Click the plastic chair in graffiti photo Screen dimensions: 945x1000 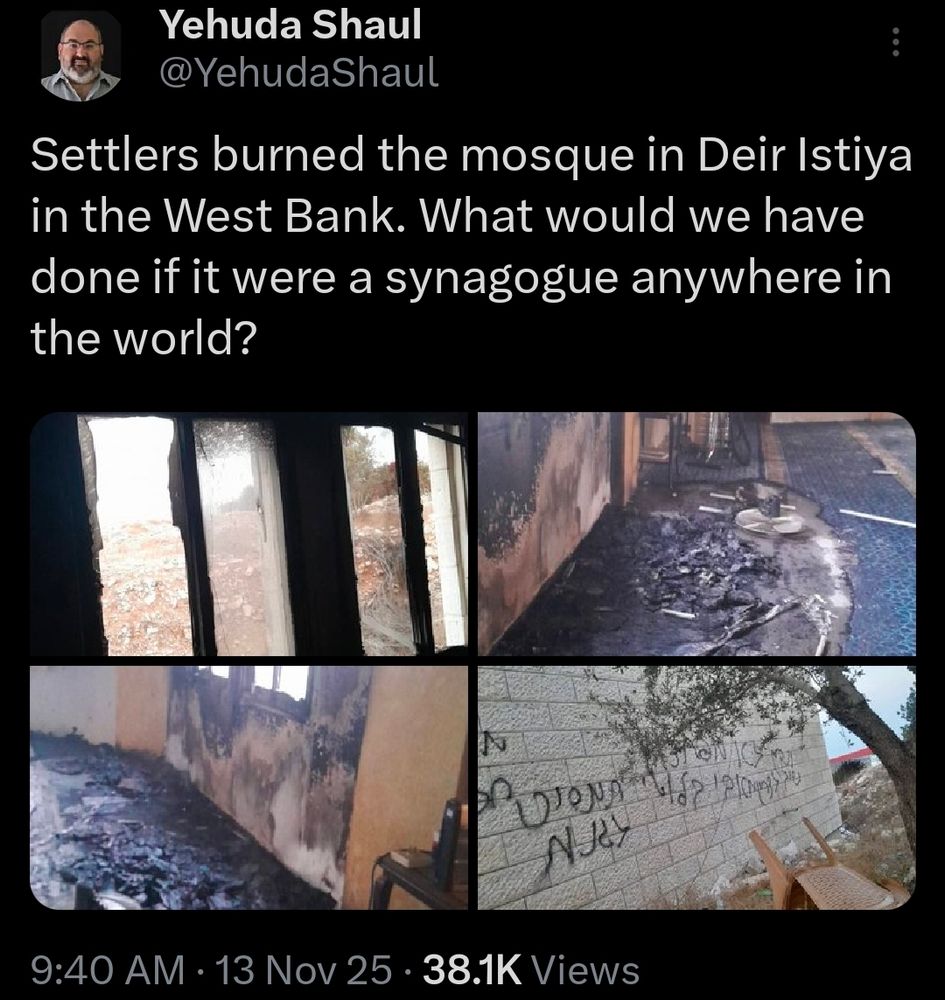pos(823,867)
